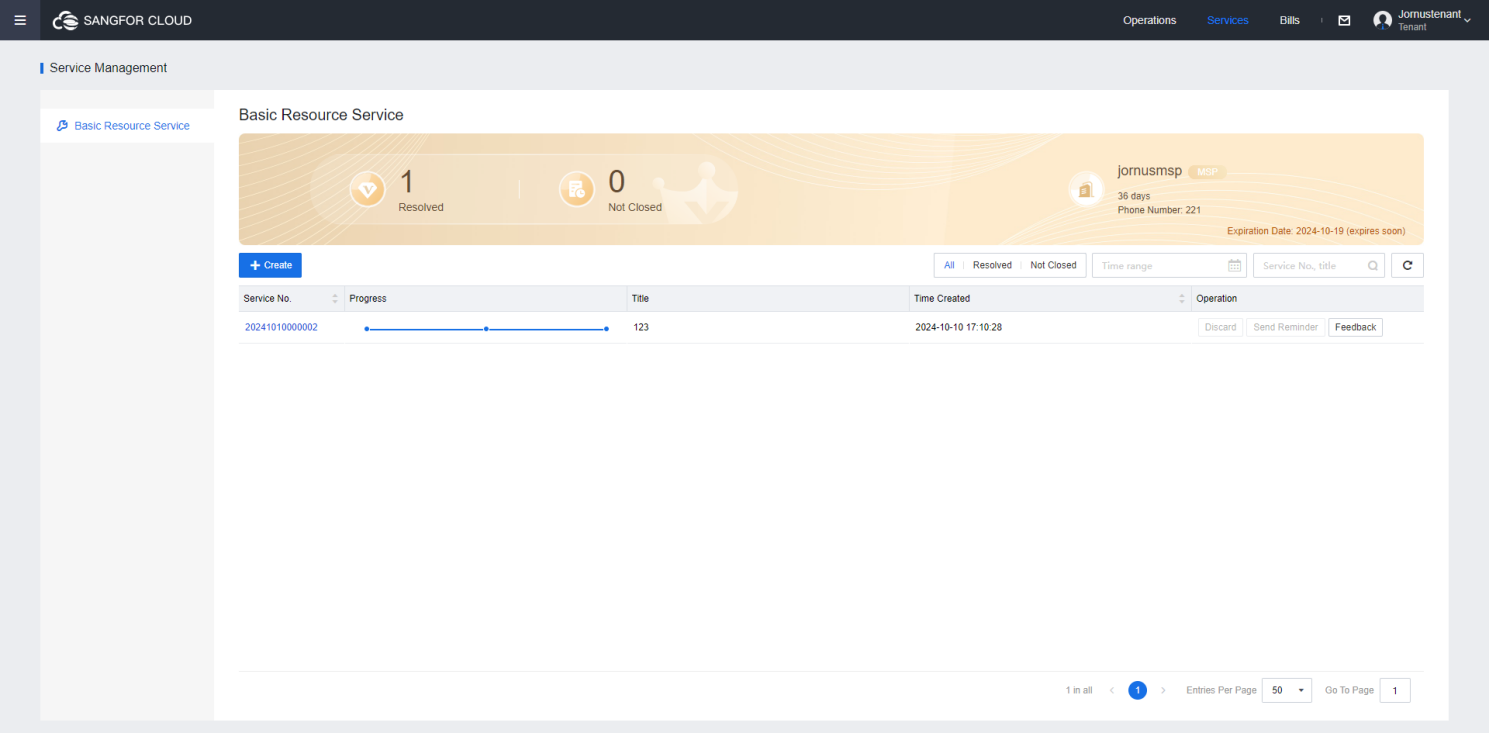Click the Discard button
This screenshot has height=733, width=1489.
[x=1220, y=327]
